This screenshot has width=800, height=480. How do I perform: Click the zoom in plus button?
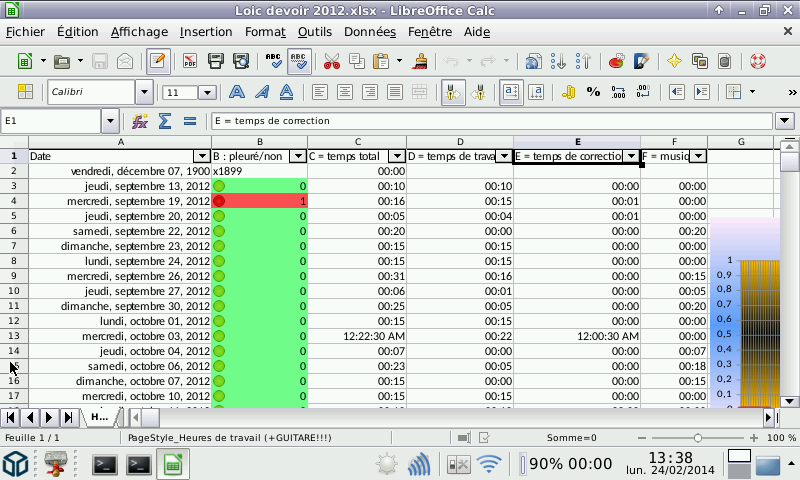click(x=754, y=438)
